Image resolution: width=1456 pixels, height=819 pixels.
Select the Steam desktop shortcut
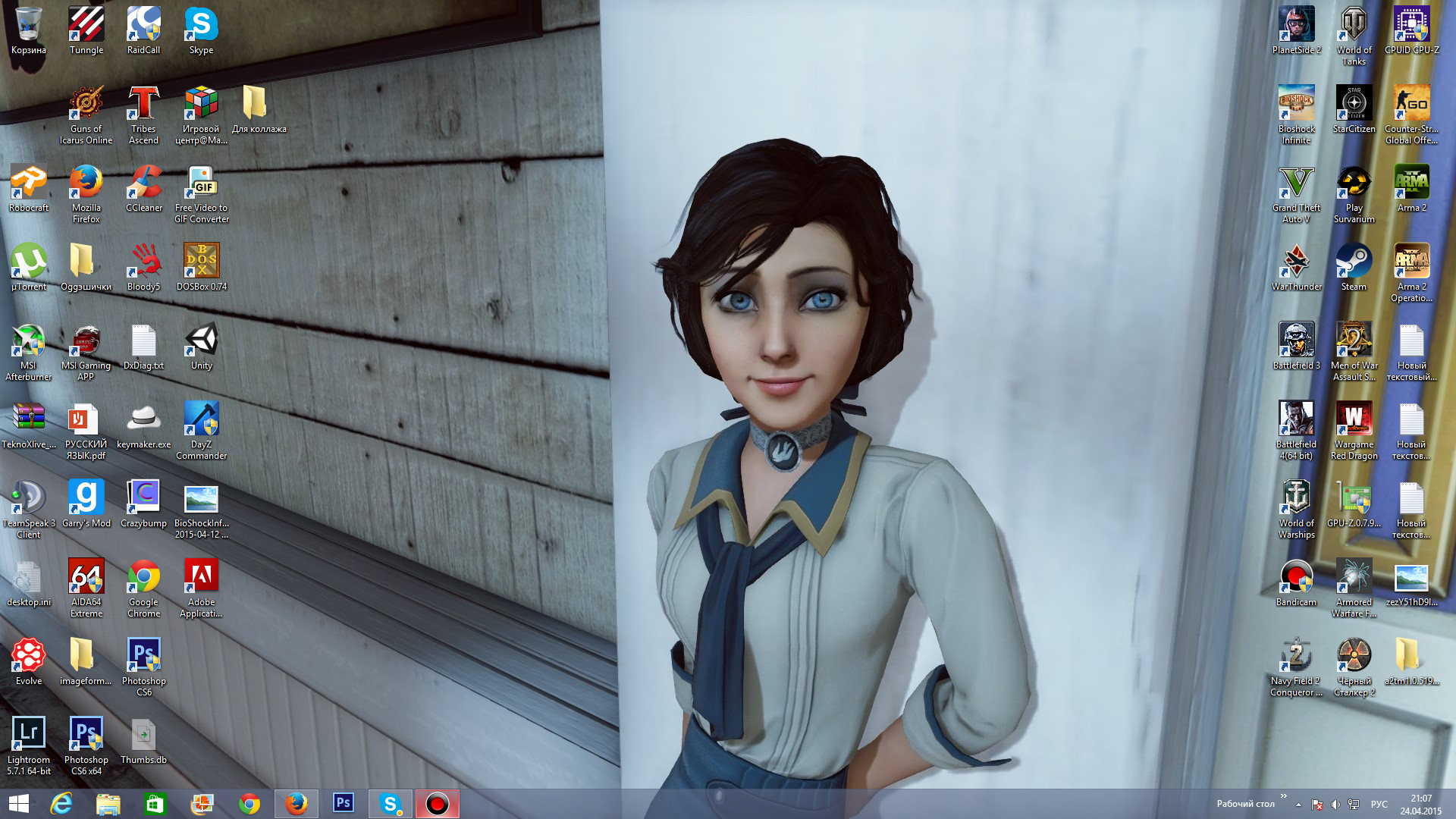click(1354, 267)
